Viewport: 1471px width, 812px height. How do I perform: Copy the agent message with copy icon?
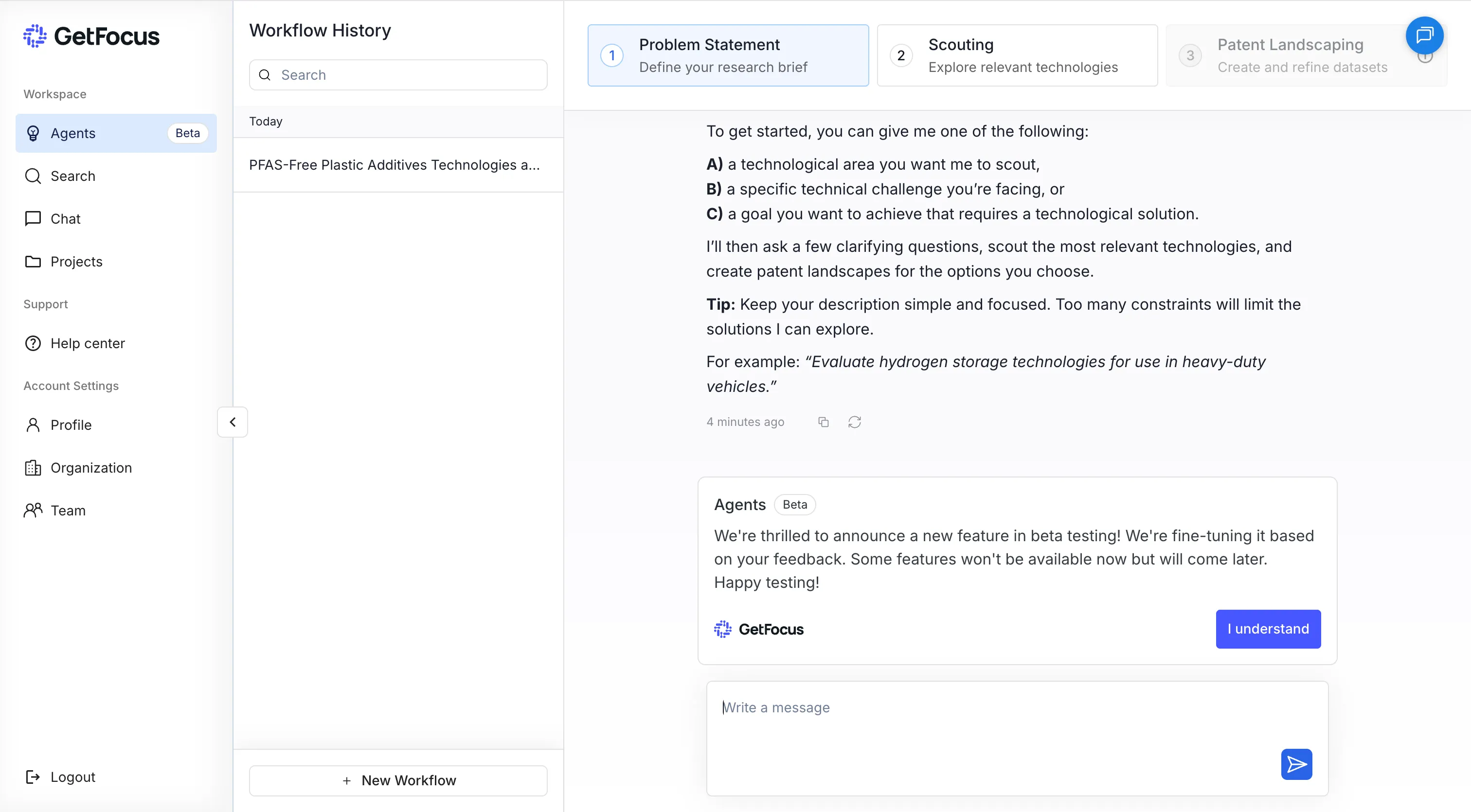pos(823,422)
